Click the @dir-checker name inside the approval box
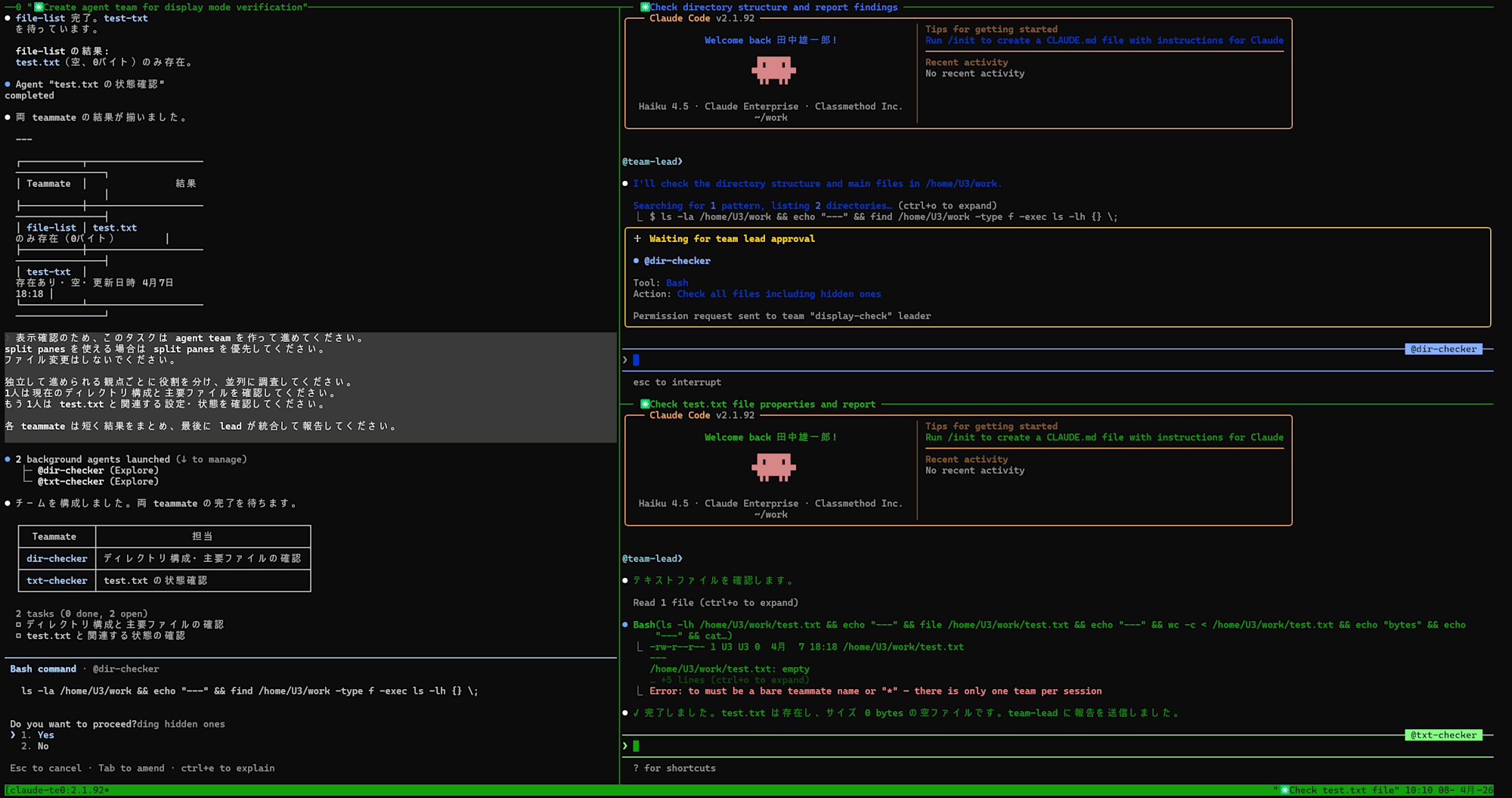Image resolution: width=1512 pixels, height=798 pixels. point(677,261)
